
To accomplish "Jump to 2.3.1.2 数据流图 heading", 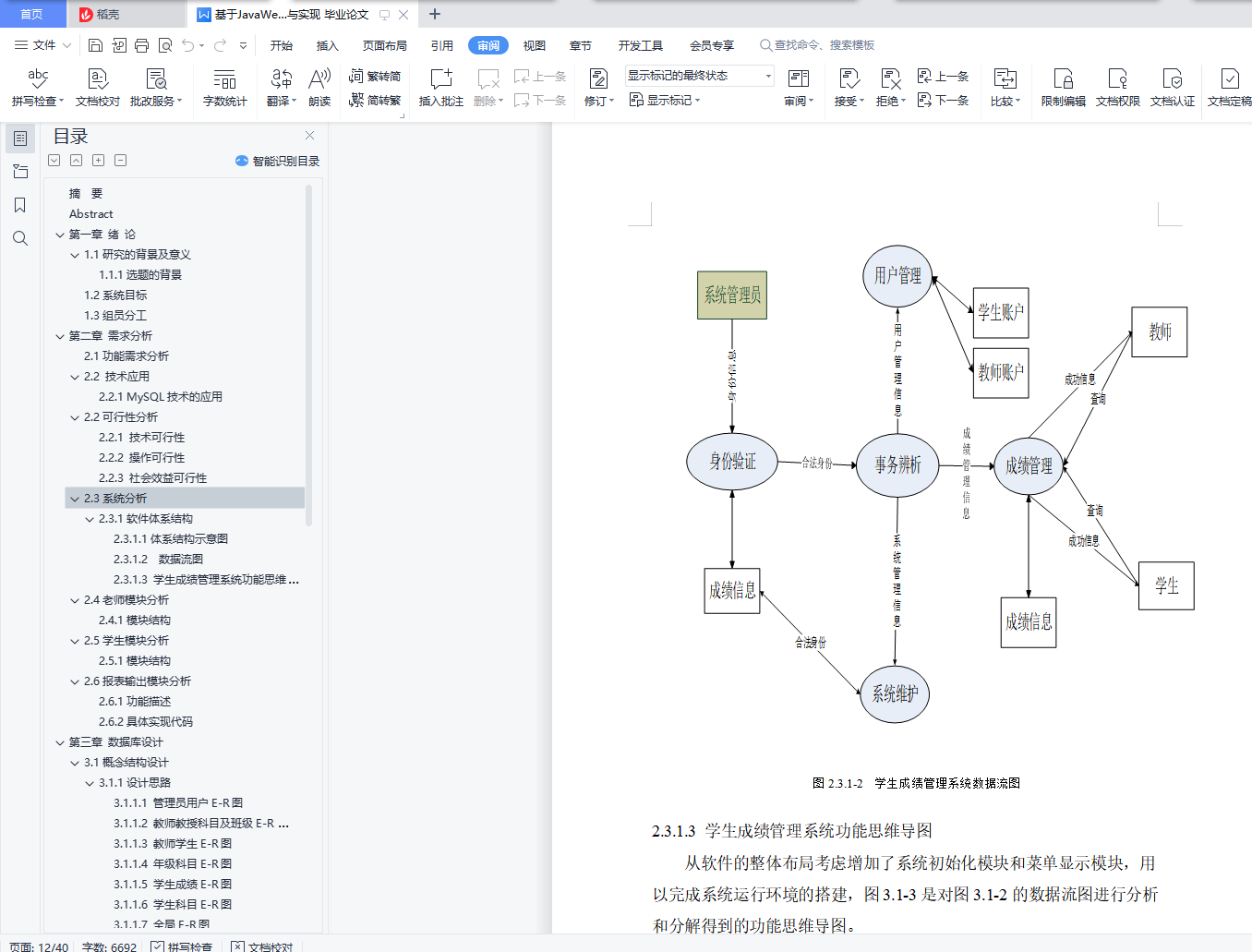I will coord(158,560).
